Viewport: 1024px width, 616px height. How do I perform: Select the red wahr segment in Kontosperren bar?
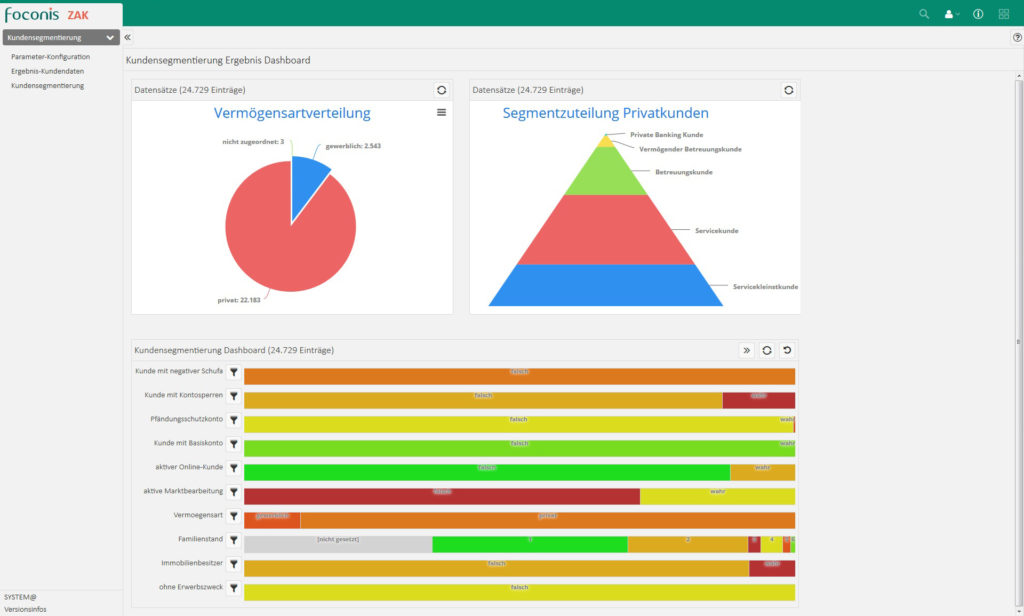[x=759, y=400]
